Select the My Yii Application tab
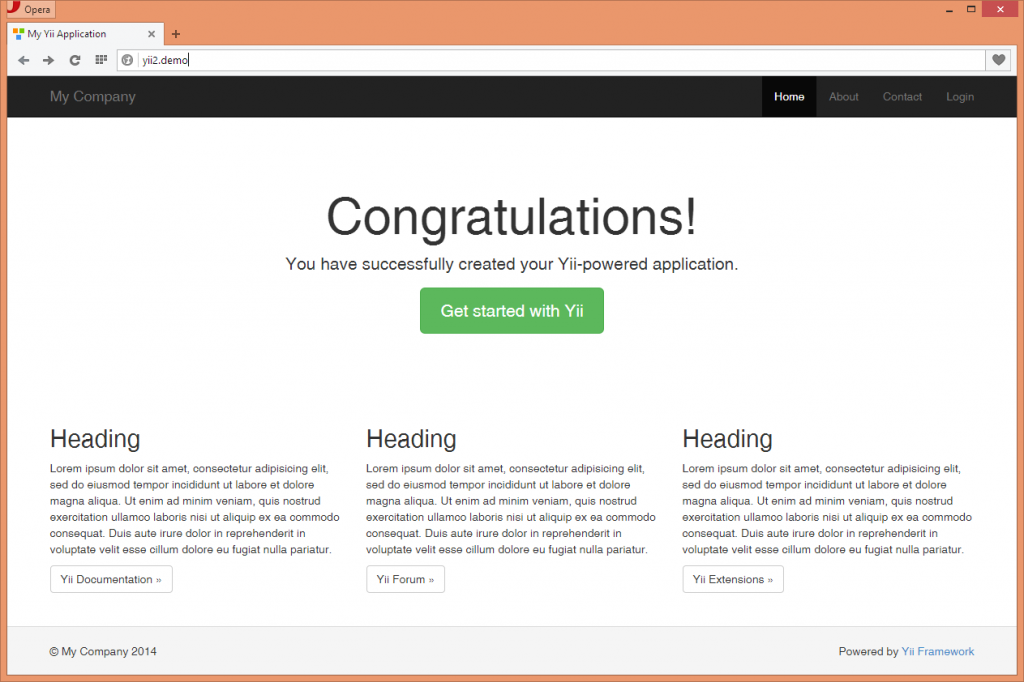Image resolution: width=1024 pixels, height=682 pixels. coord(85,34)
